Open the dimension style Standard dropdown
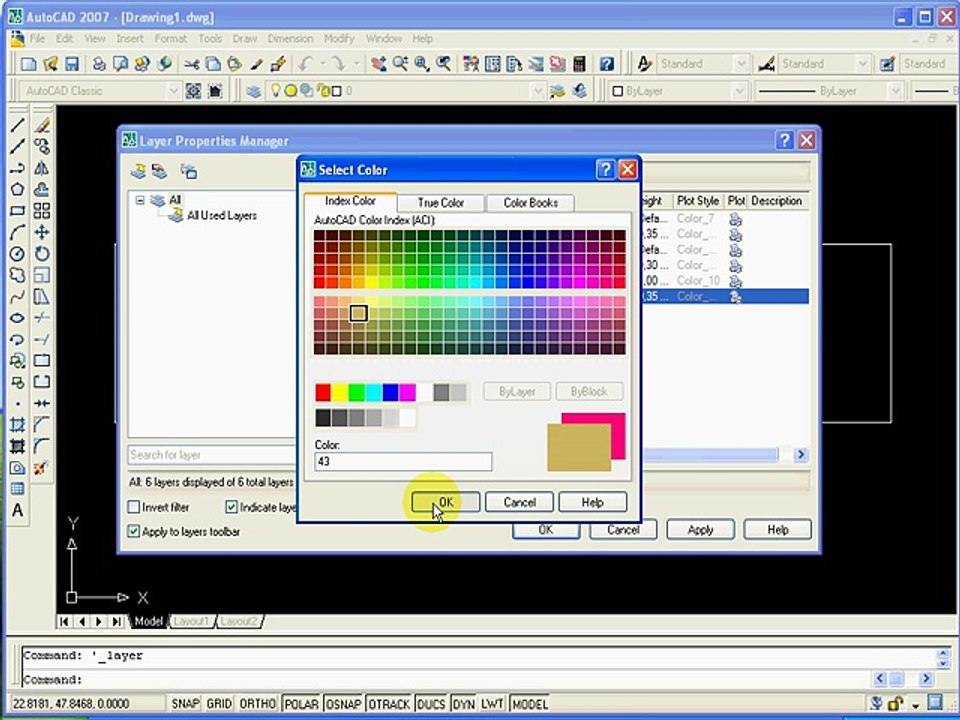The image size is (960, 720). point(862,64)
